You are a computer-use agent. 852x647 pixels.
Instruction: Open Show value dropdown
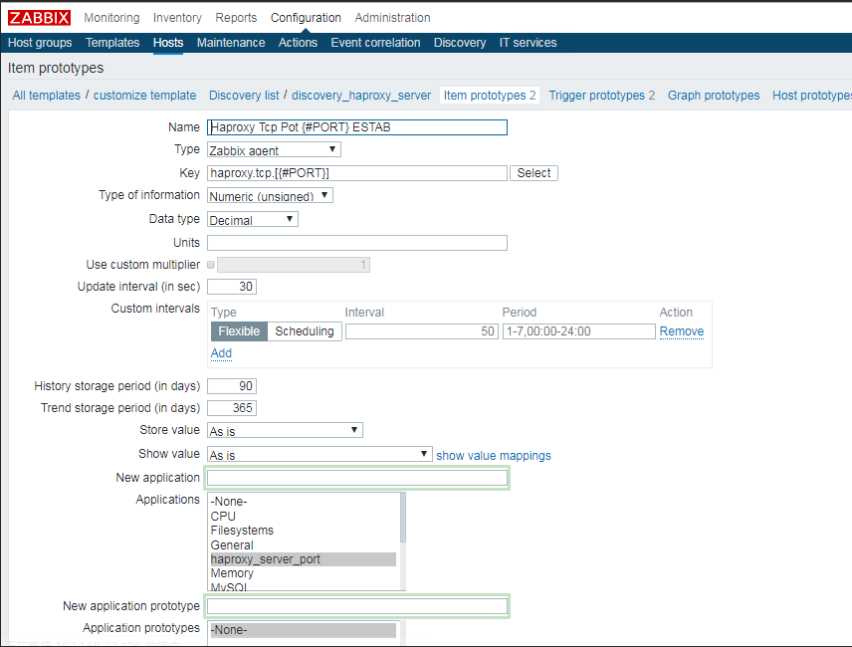click(x=320, y=454)
